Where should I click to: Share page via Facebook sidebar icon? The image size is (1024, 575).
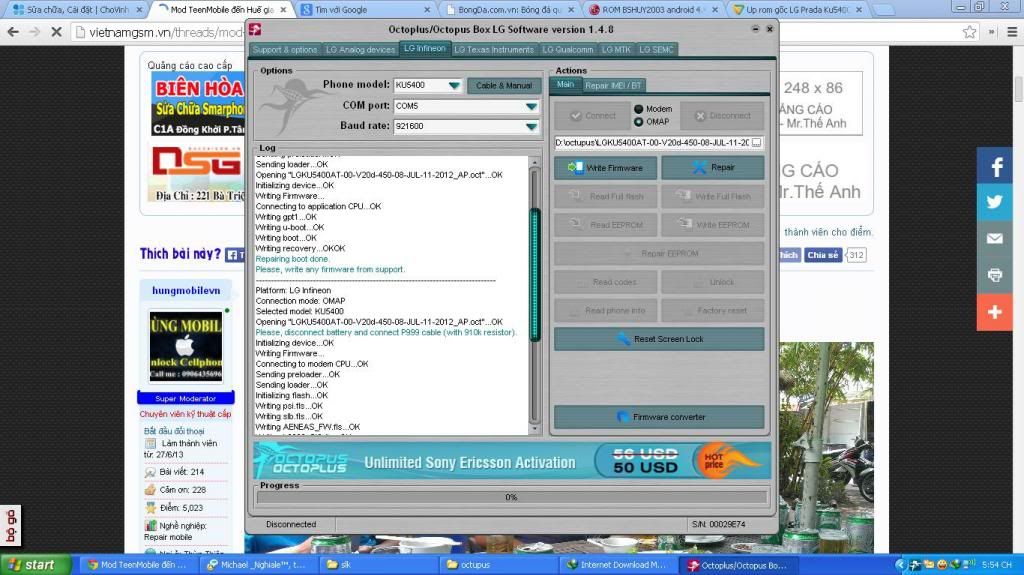point(995,166)
